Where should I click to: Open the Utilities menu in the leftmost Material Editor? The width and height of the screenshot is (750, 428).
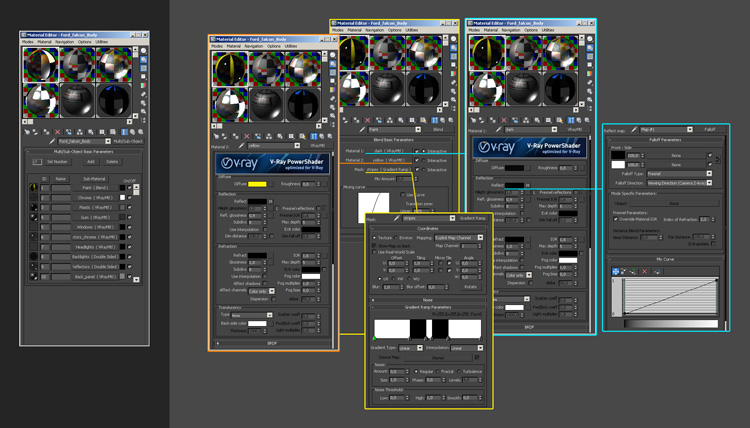point(102,42)
